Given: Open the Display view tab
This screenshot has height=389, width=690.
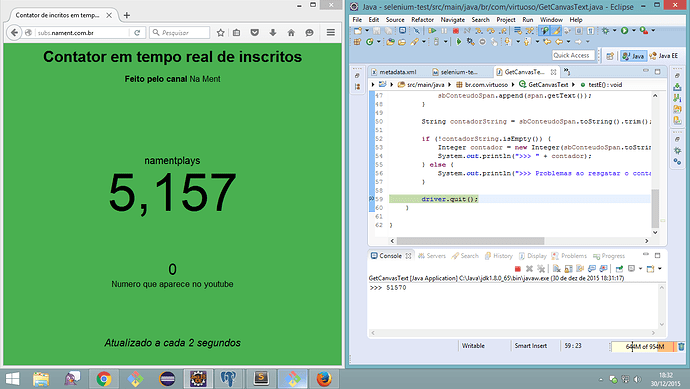Looking at the screenshot, I should click(x=532, y=256).
